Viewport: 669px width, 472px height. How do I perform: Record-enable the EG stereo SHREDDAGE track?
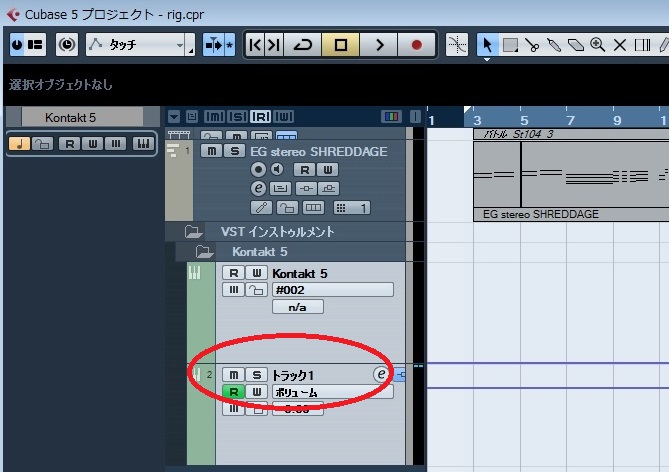(x=258, y=169)
